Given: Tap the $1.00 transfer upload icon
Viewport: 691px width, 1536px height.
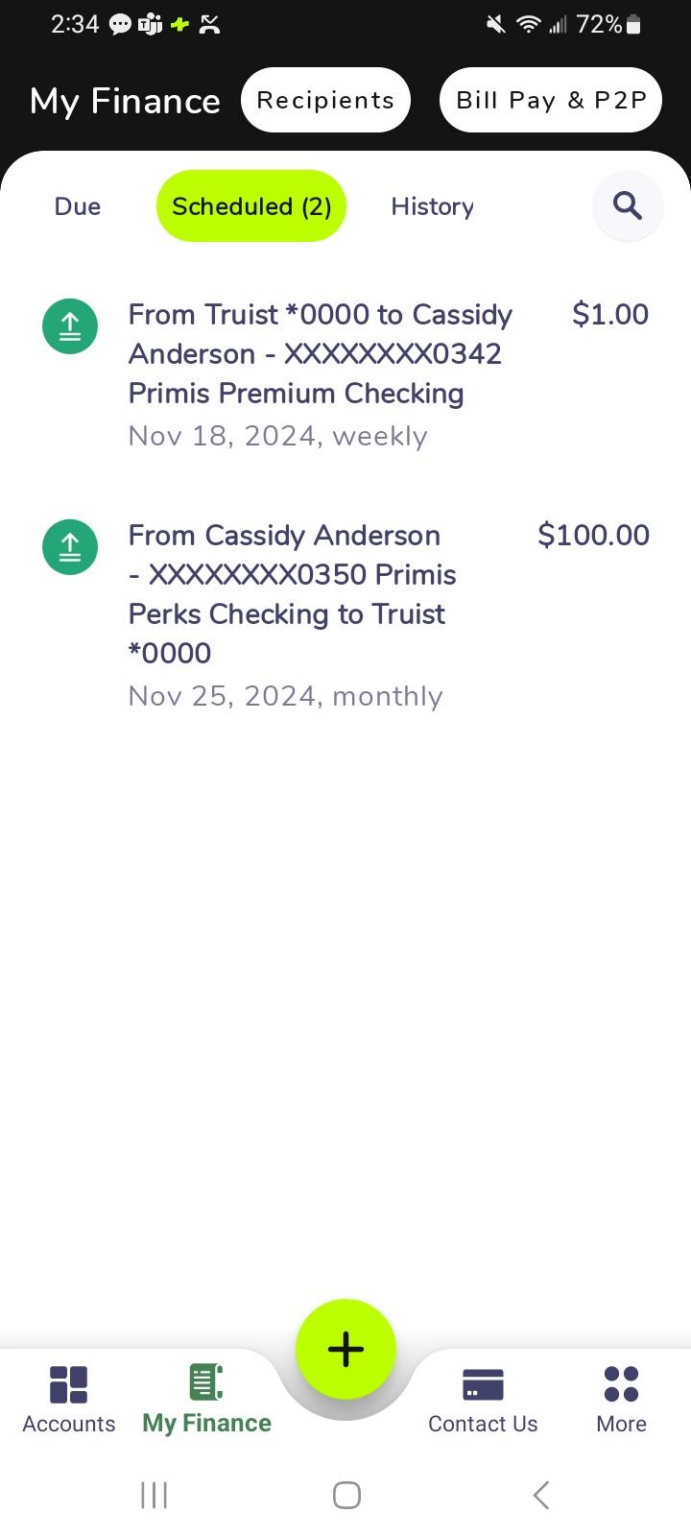Looking at the screenshot, I should tap(70, 327).
